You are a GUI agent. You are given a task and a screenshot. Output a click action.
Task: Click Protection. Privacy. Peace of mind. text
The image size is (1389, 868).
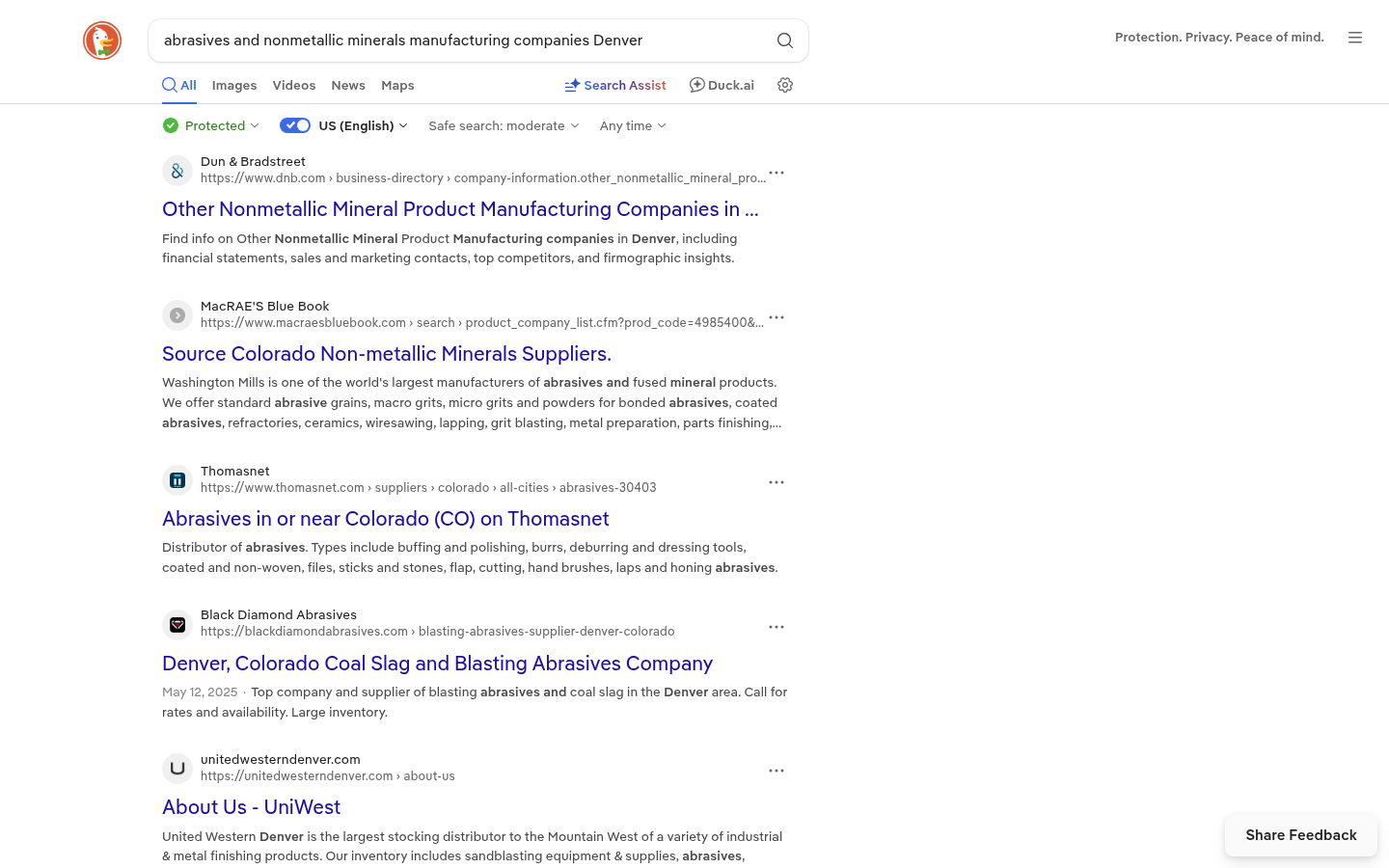[x=1219, y=38]
